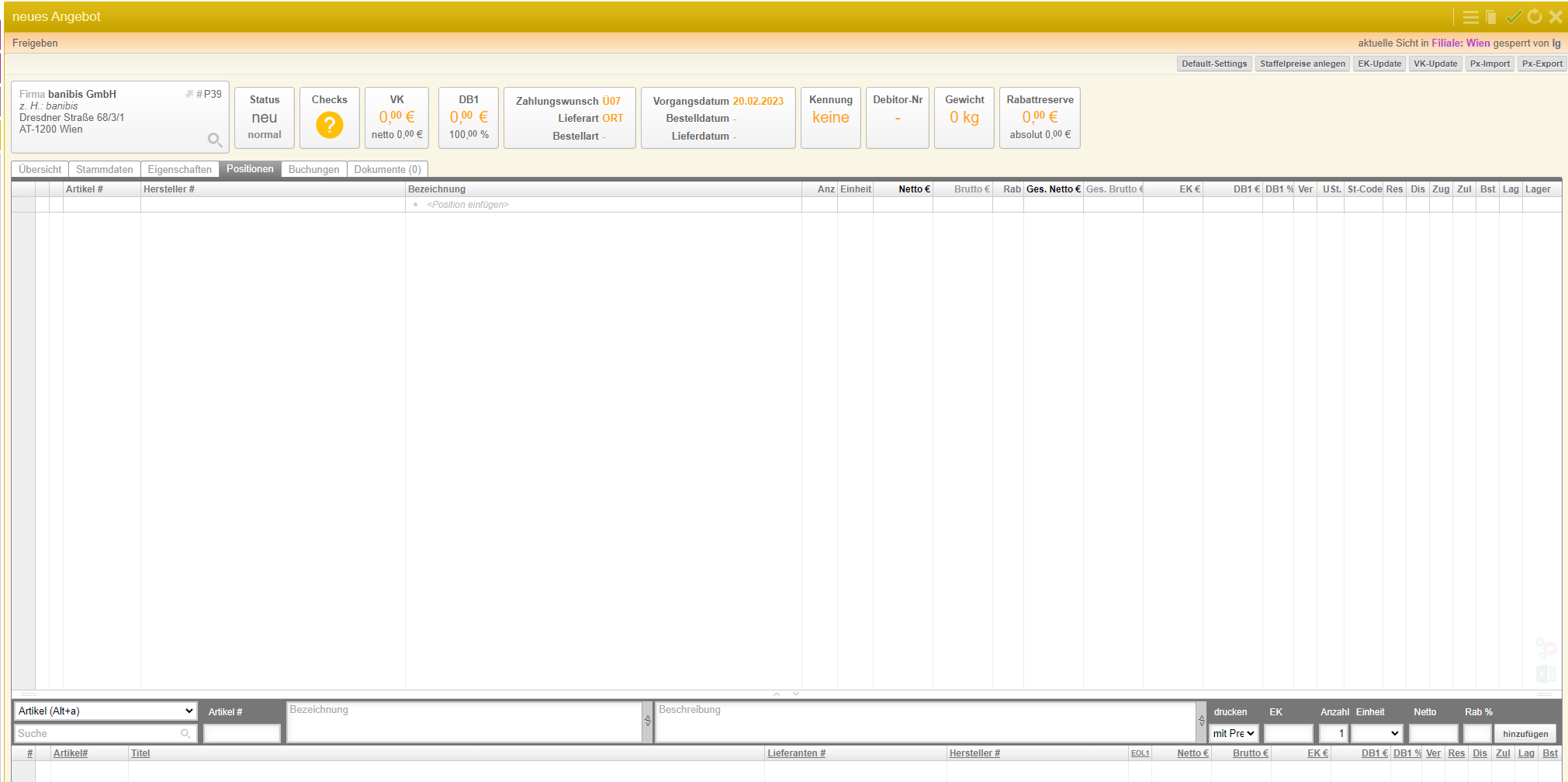
Task: Click the EK-Update button
Action: click(1379, 64)
